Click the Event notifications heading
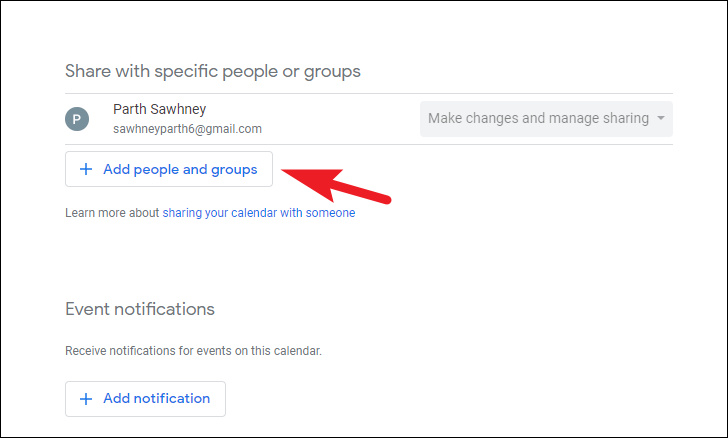This screenshot has width=728, height=438. 140,309
